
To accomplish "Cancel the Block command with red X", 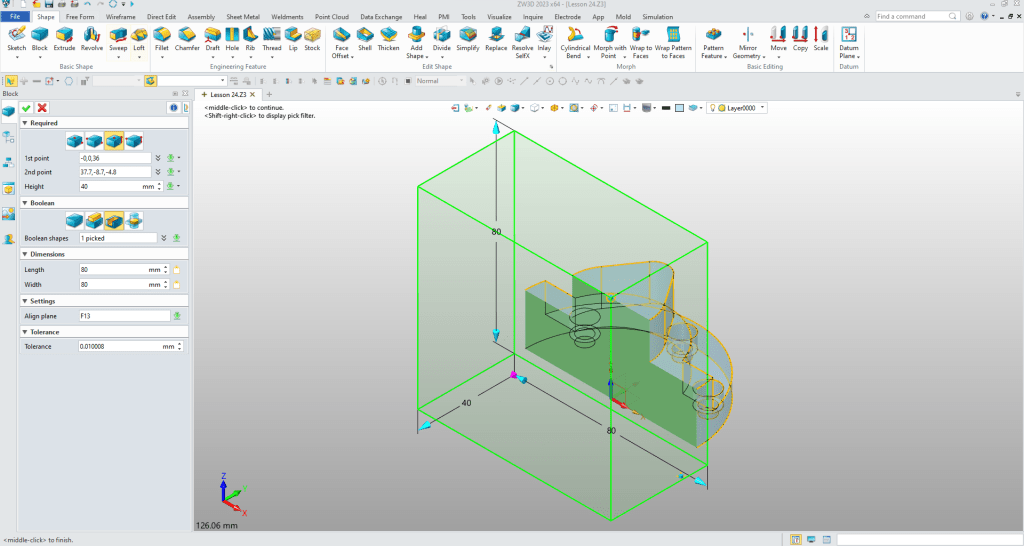I will [42, 107].
